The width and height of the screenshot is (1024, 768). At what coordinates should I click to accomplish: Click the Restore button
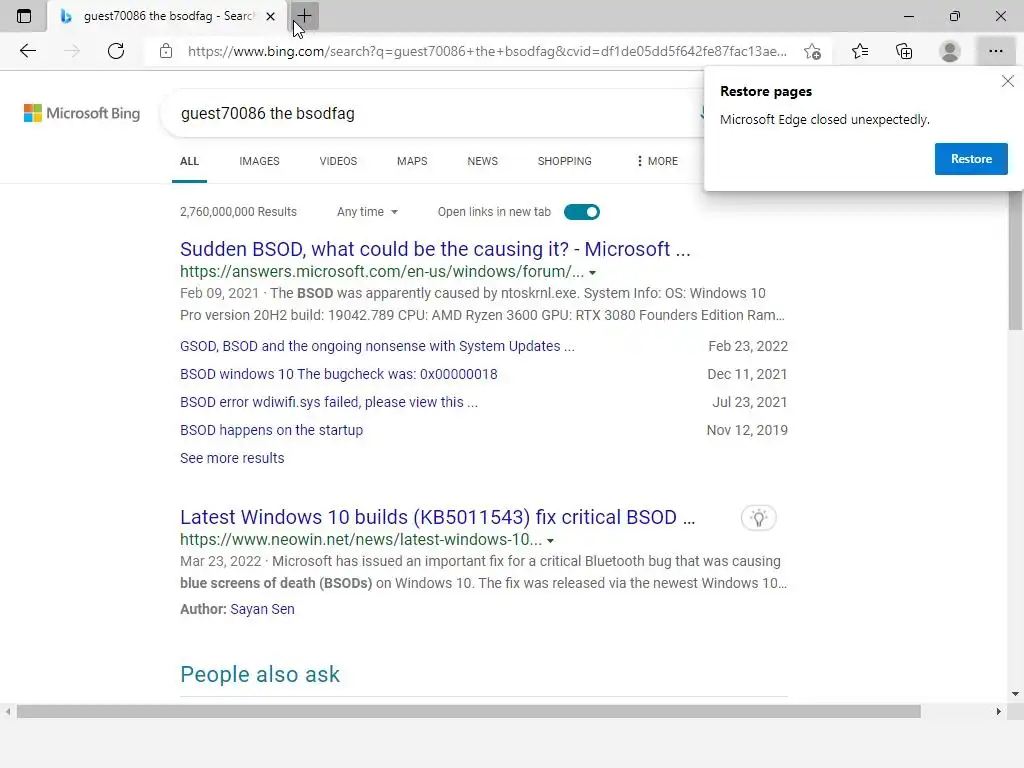coord(971,159)
